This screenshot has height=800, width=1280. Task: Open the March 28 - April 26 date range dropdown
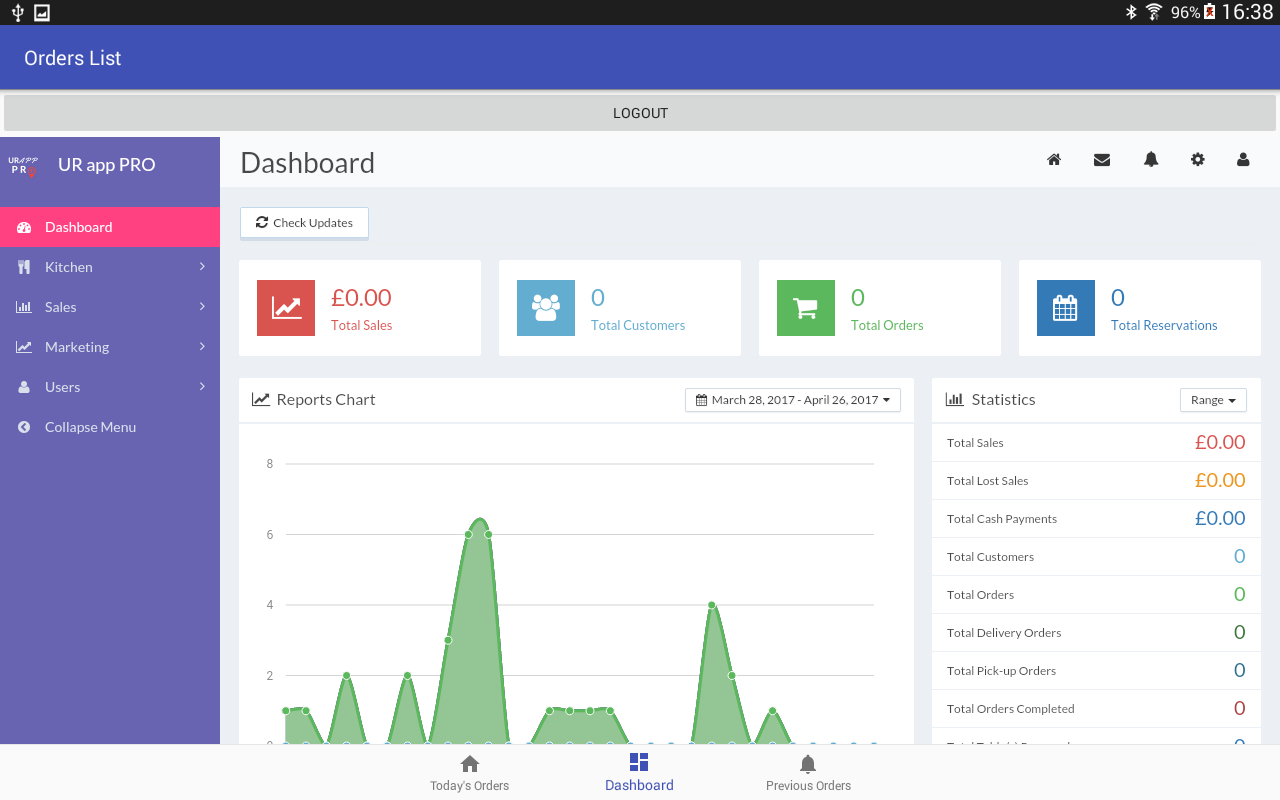pyautogui.click(x=793, y=400)
